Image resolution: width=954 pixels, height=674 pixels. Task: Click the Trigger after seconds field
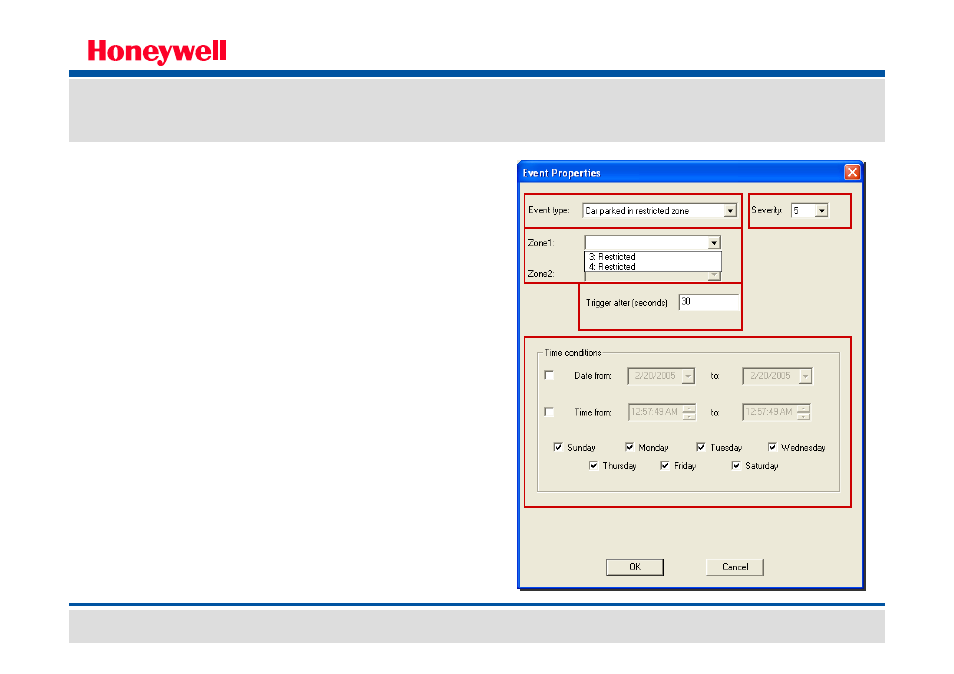point(709,302)
